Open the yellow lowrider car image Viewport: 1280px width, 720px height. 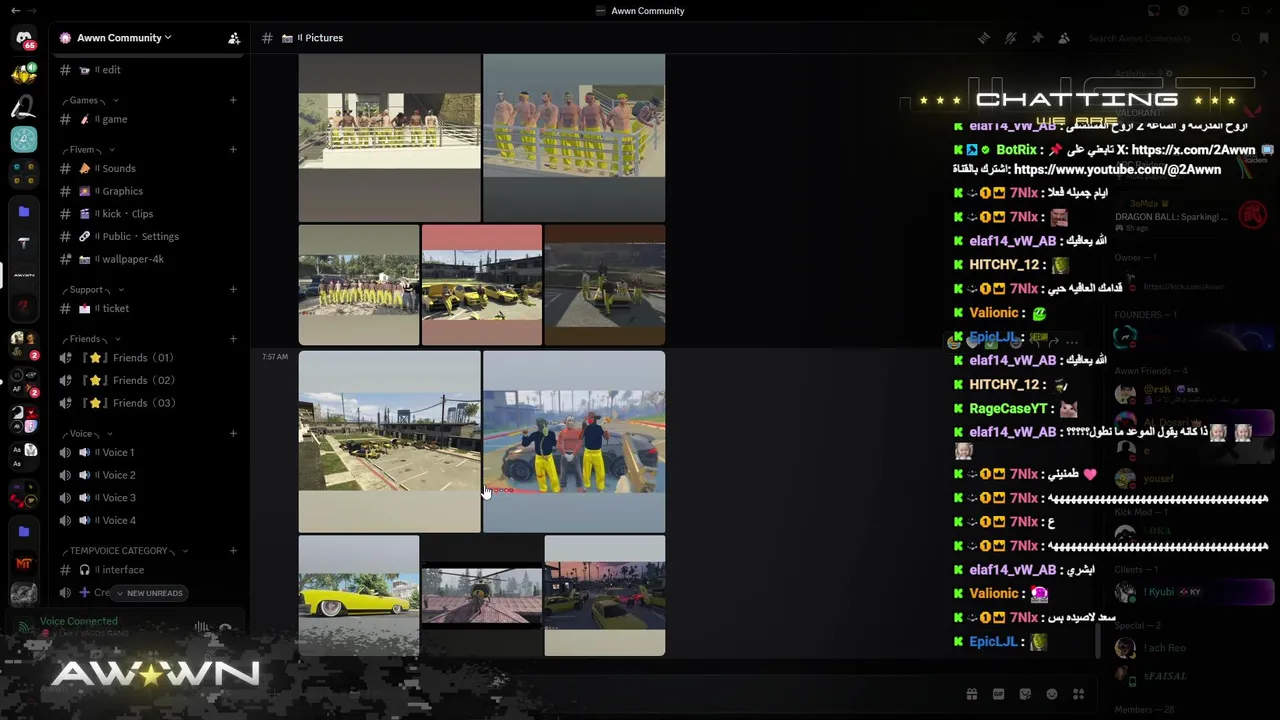(x=359, y=596)
